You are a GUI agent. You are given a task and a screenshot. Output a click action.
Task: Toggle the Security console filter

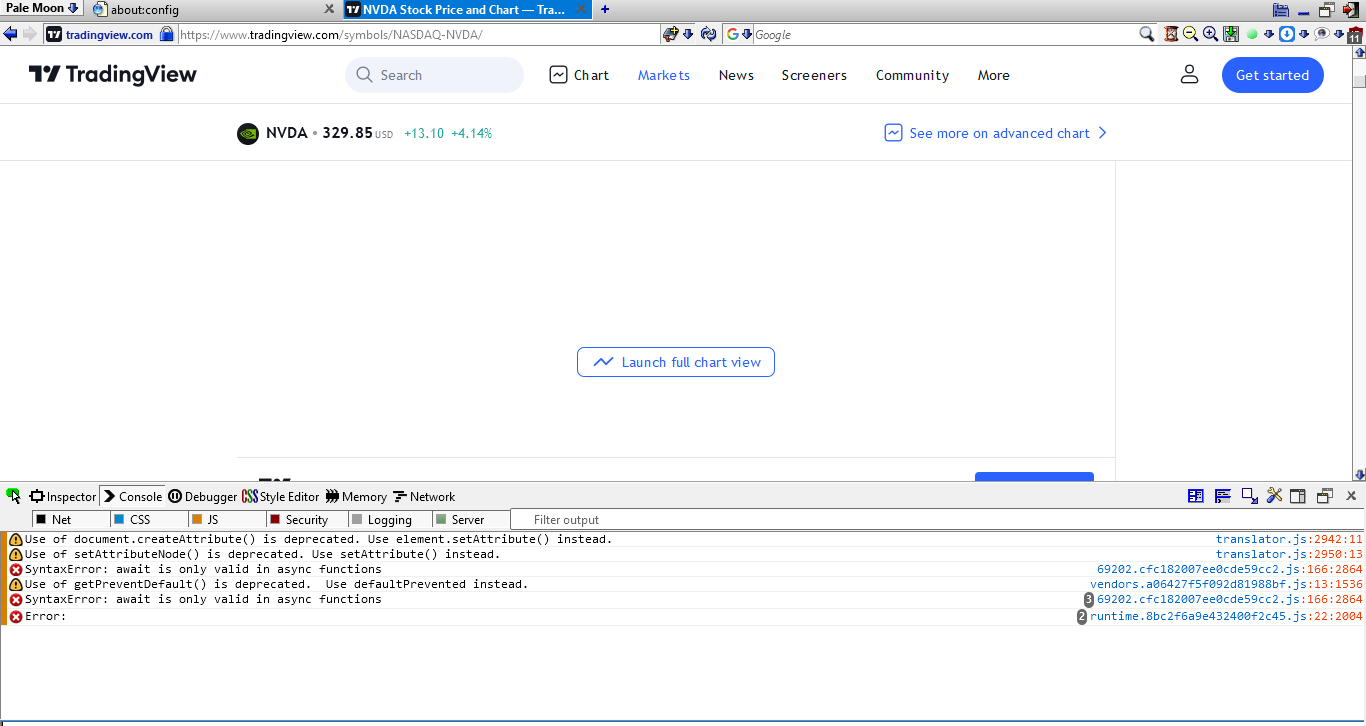pos(308,519)
